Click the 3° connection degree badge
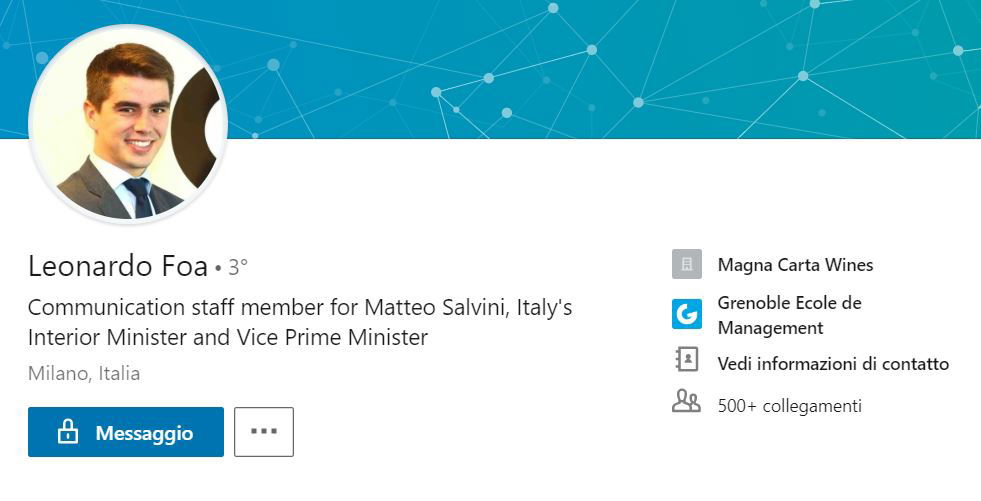Image resolution: width=981 pixels, height=501 pixels. 238,268
